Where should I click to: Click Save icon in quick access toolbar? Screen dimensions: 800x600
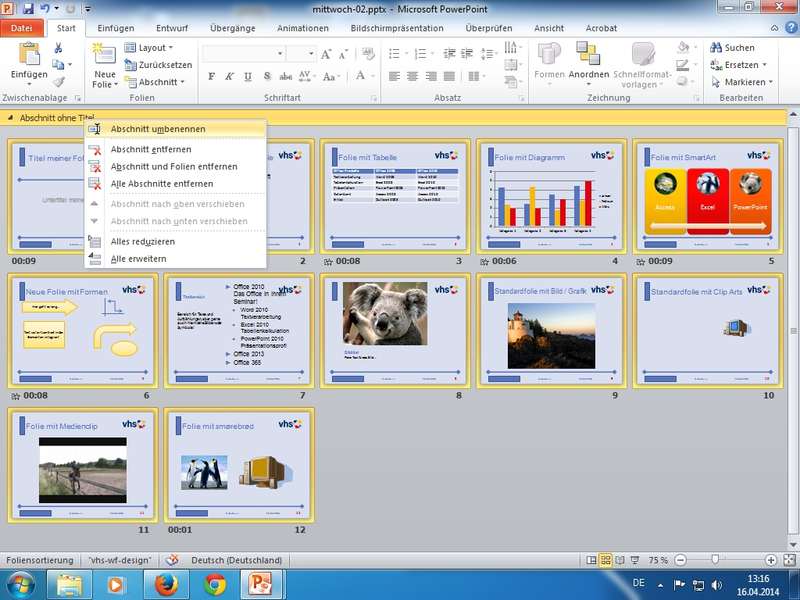[x=28, y=8]
